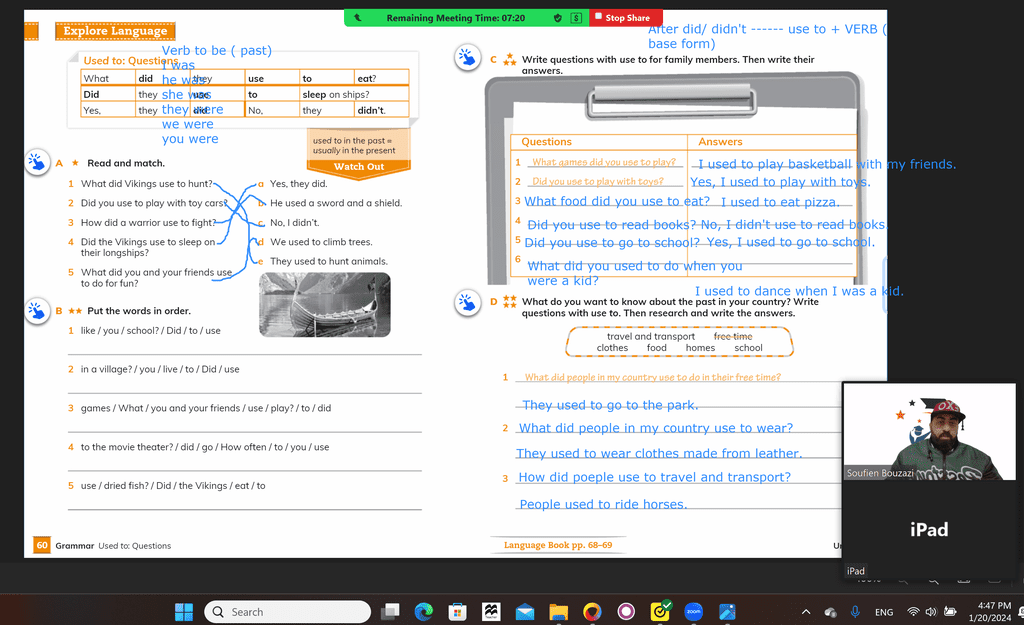Viewport: 1024px width, 625px height.
Task: Click crossed-out 'free time' in word box
Action: 733,336
